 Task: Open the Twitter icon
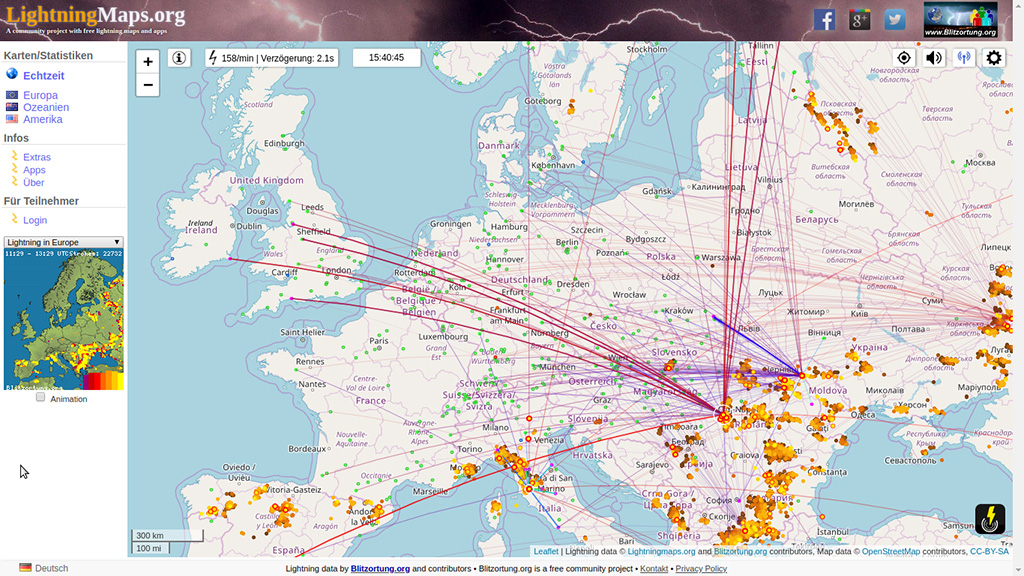click(895, 20)
